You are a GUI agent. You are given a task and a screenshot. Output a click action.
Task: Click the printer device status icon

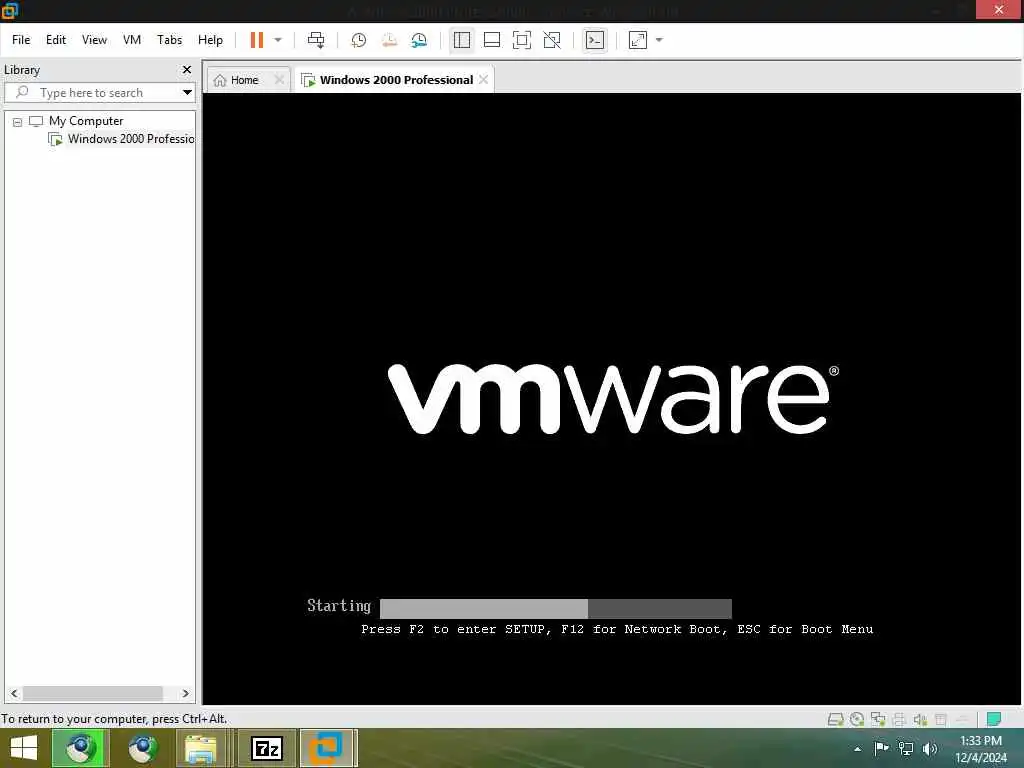(899, 720)
